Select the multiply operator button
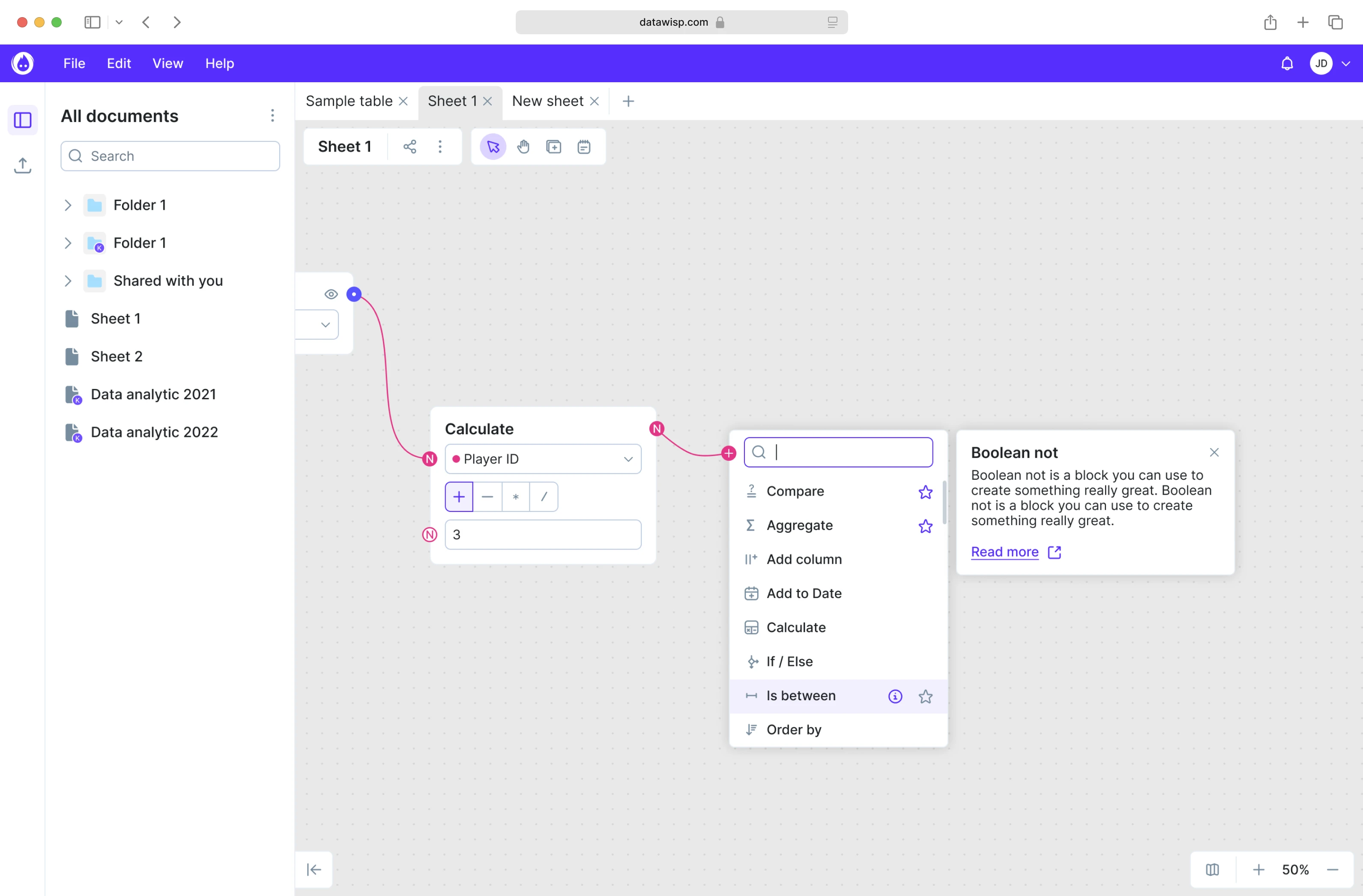The height and width of the screenshot is (896, 1363). pyautogui.click(x=515, y=497)
